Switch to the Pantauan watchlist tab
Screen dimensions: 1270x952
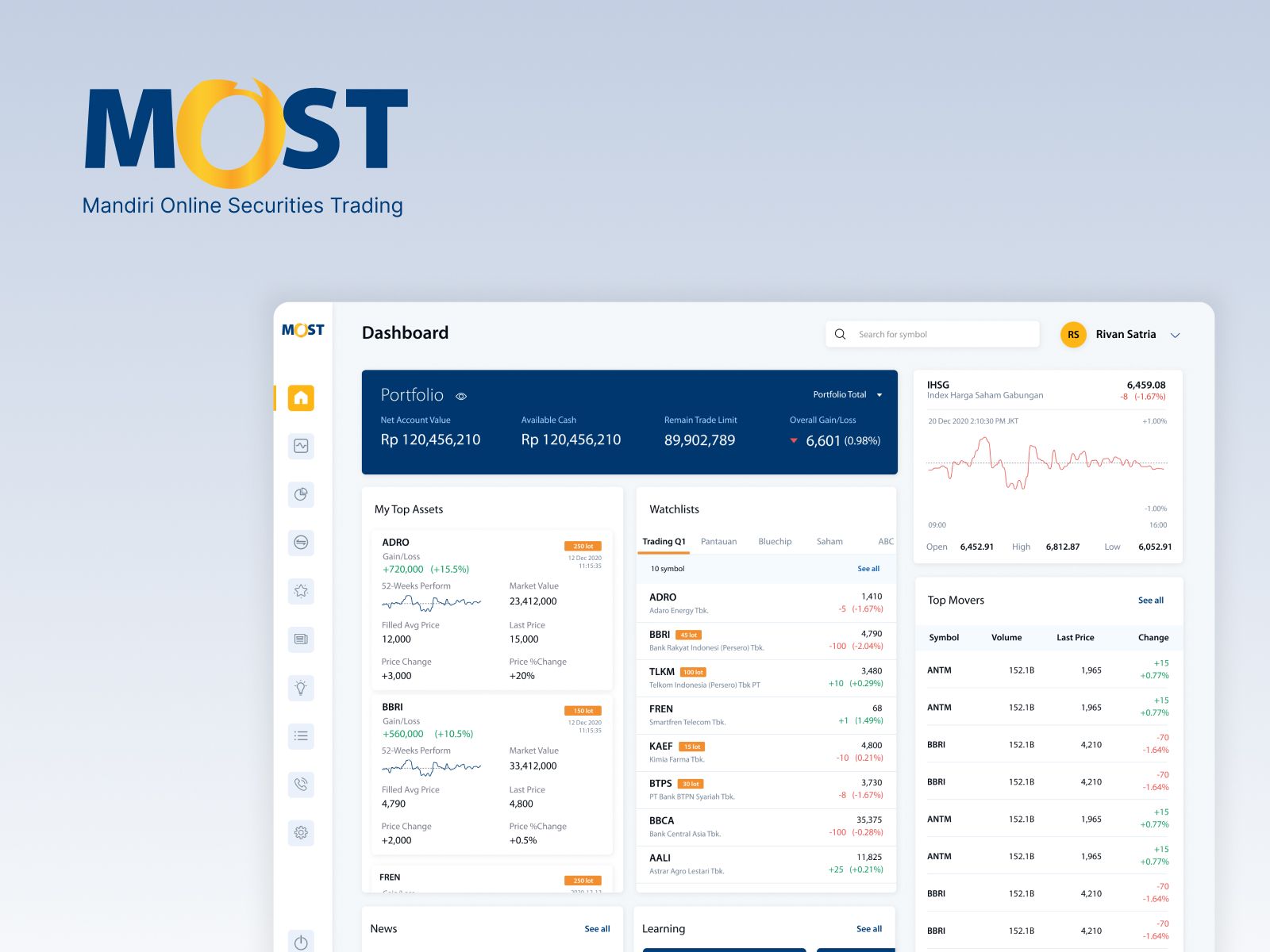[x=718, y=542]
